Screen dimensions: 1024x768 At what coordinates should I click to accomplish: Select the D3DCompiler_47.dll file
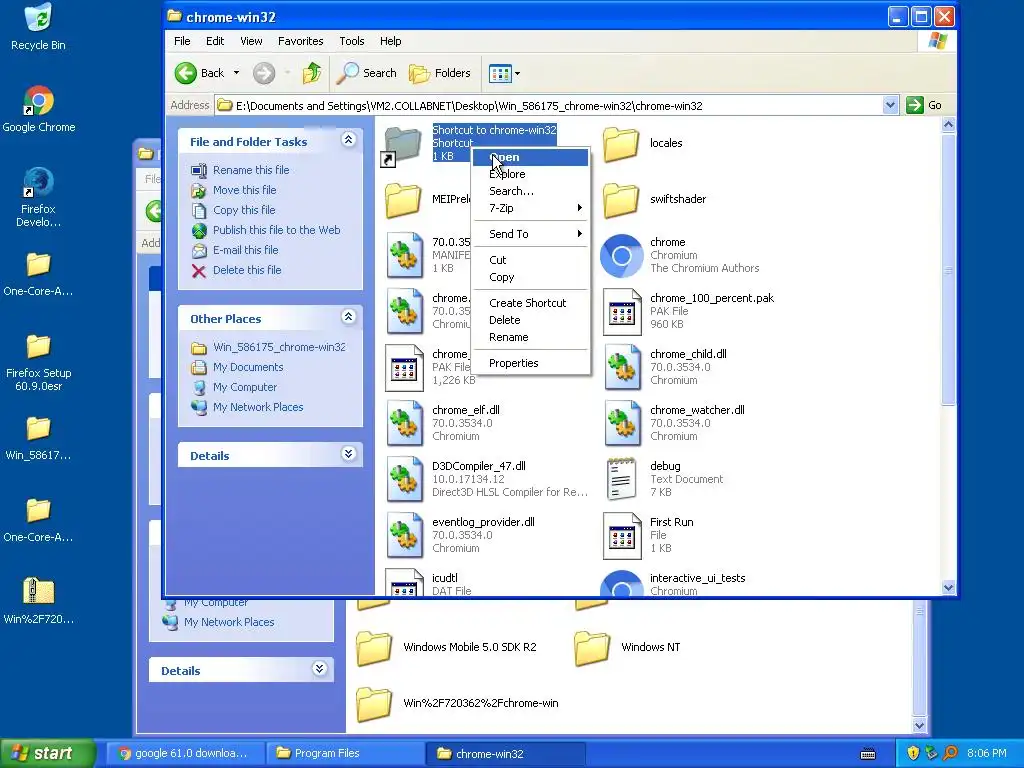click(487, 480)
